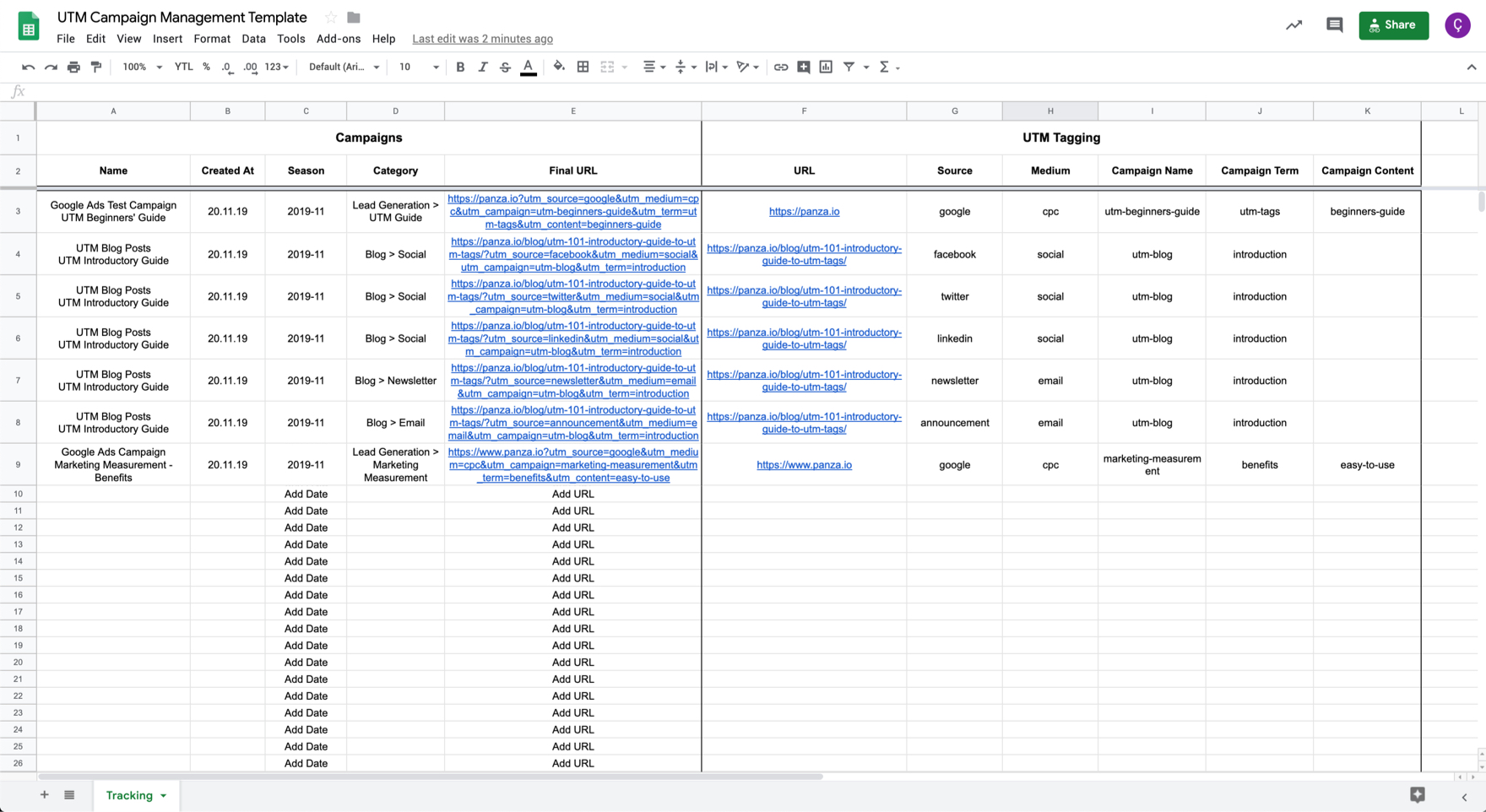Image resolution: width=1486 pixels, height=812 pixels.
Task: Insert chart icon in toolbar
Action: pyautogui.click(x=826, y=67)
